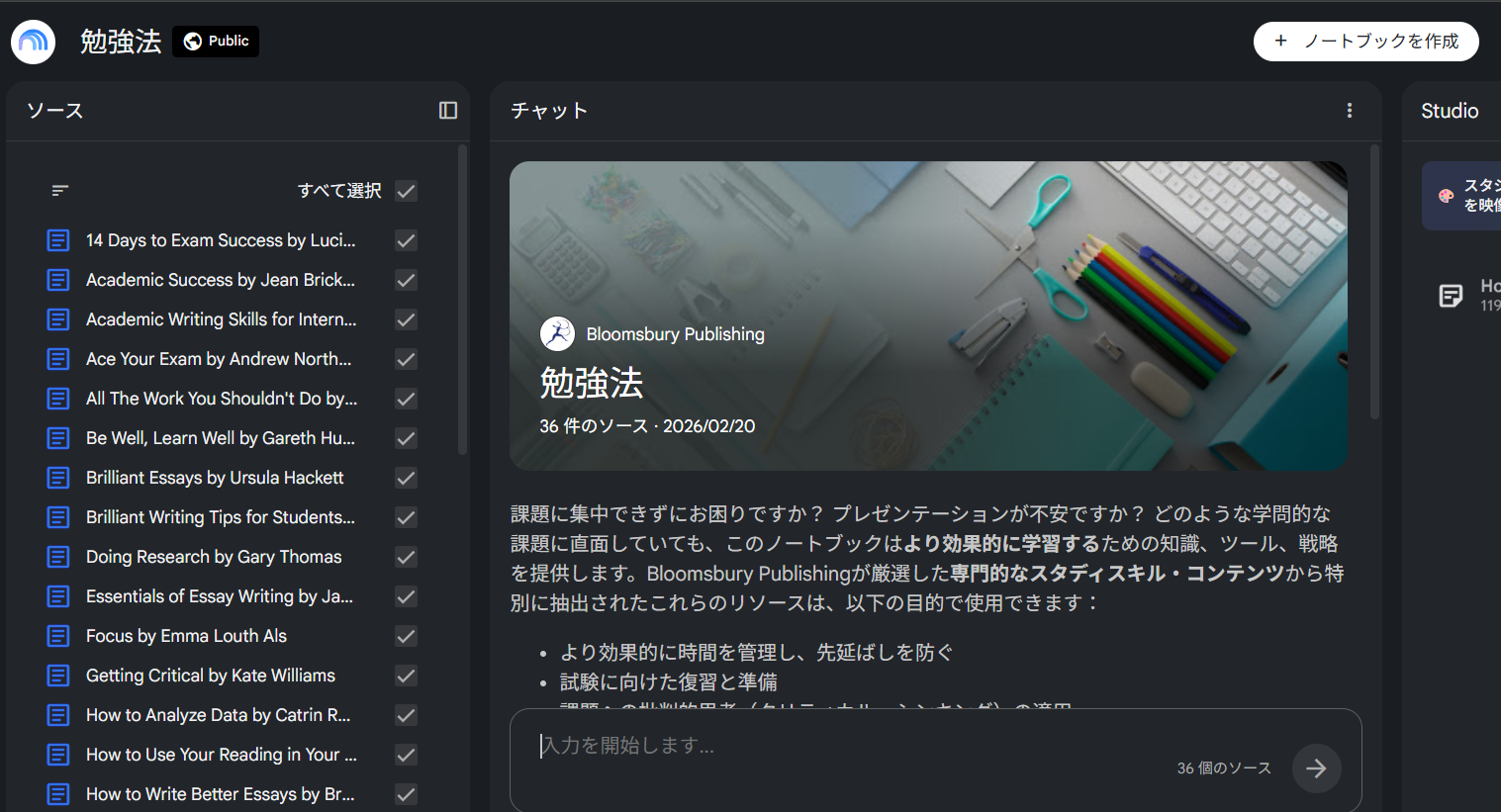Click the sources list vertical scrollbar
This screenshot has width=1501, height=812.
462,301
